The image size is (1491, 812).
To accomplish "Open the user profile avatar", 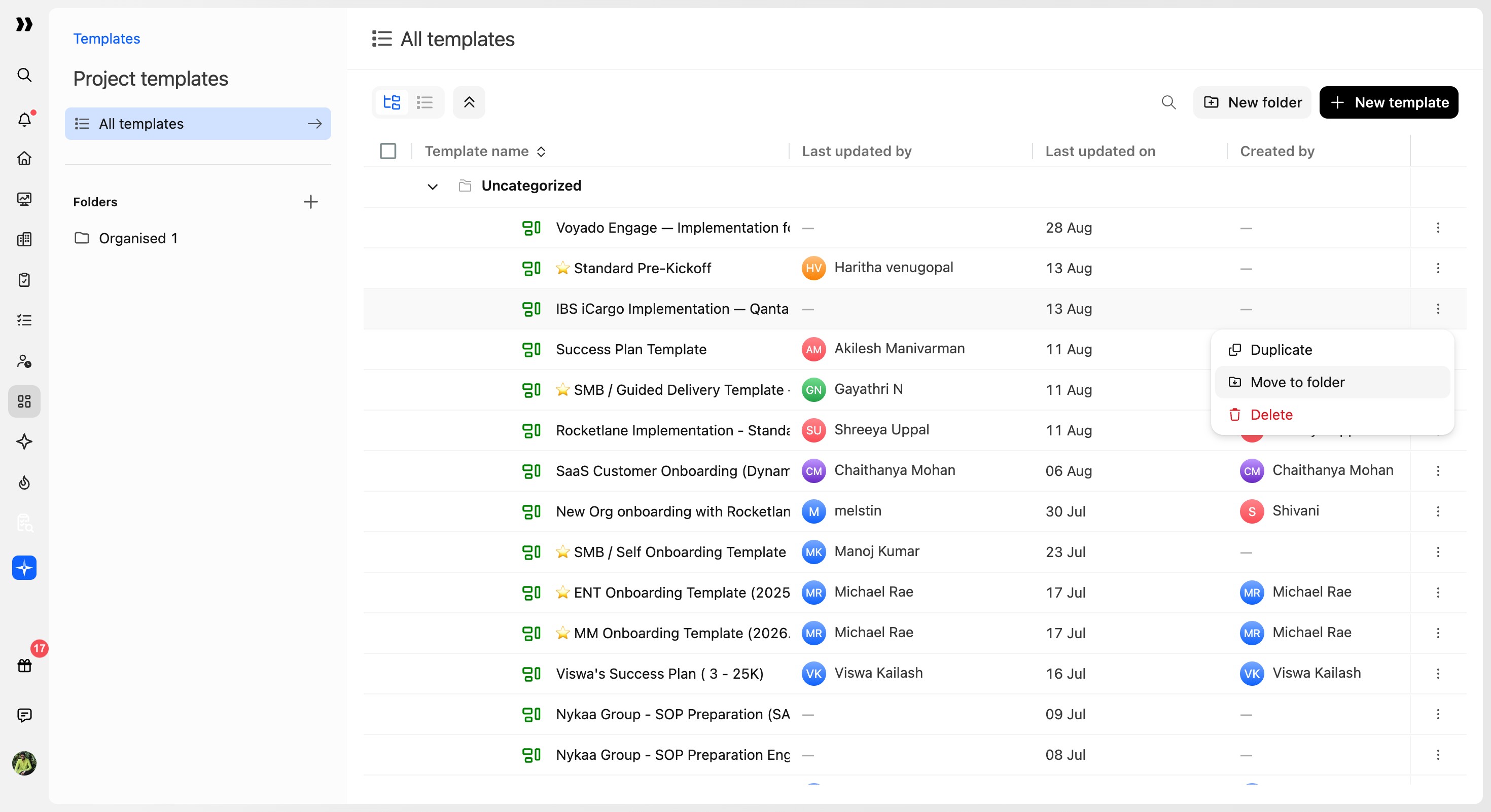I will pyautogui.click(x=24, y=763).
